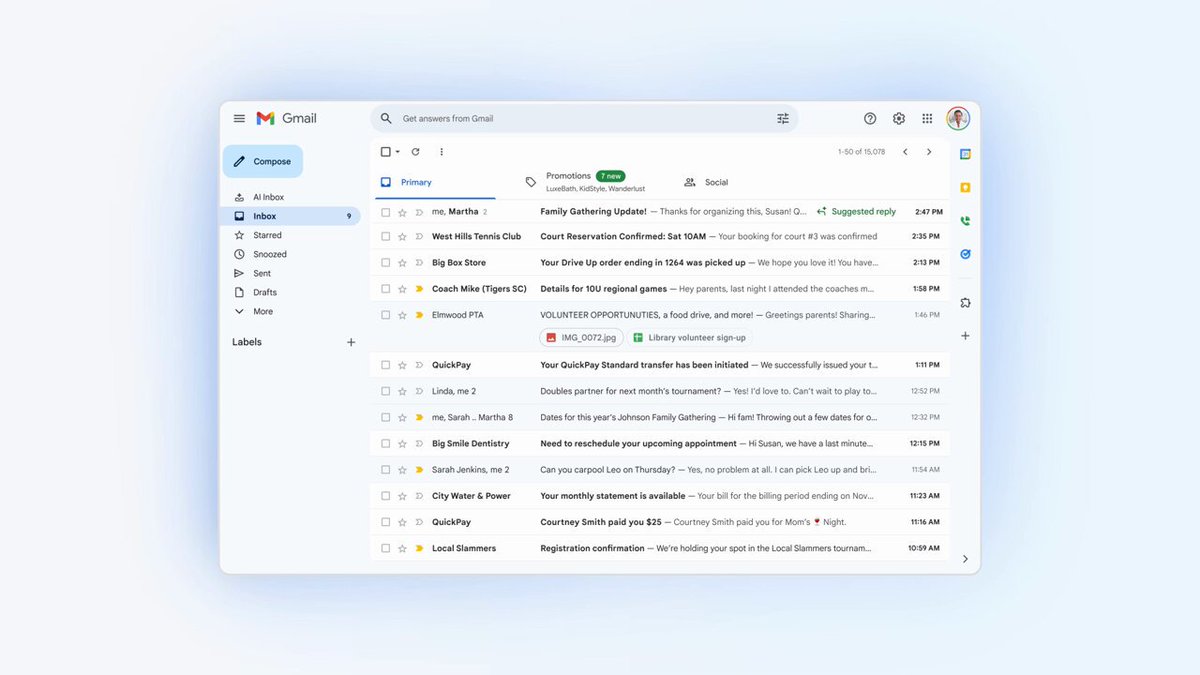This screenshot has height=675, width=1200.
Task: Open Gmail support help icon
Action: [x=870, y=118]
